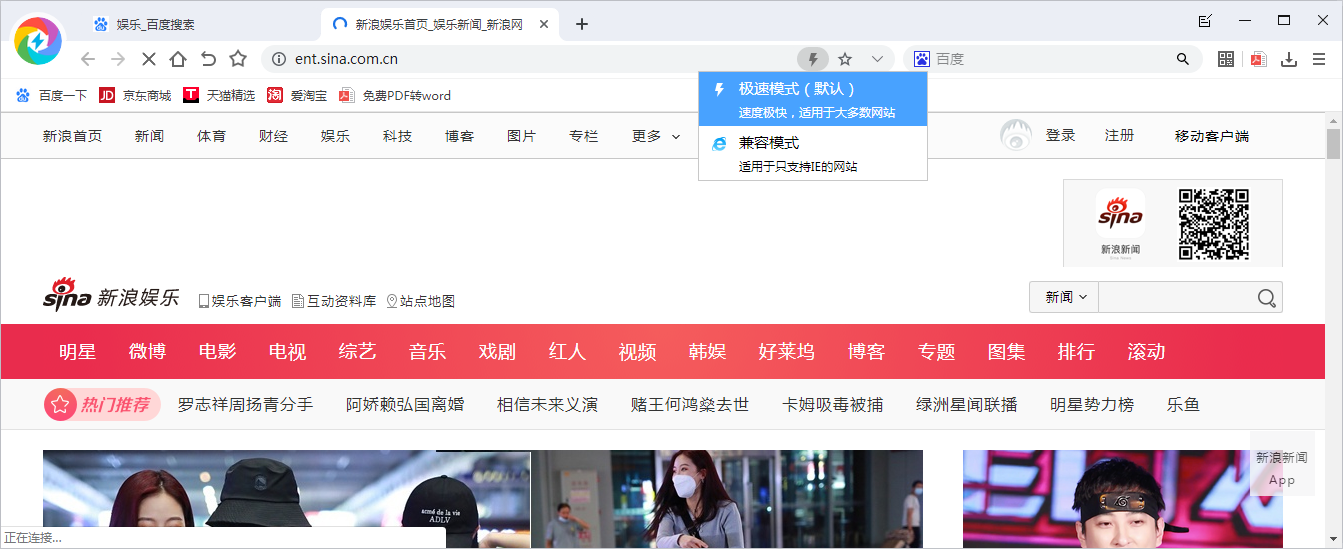Click the browser logo icon at top left

[38, 41]
